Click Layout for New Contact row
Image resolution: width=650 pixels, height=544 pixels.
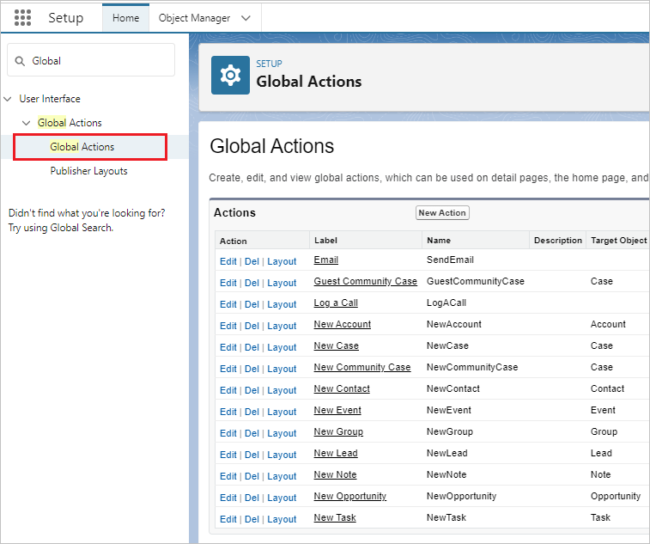(282, 391)
